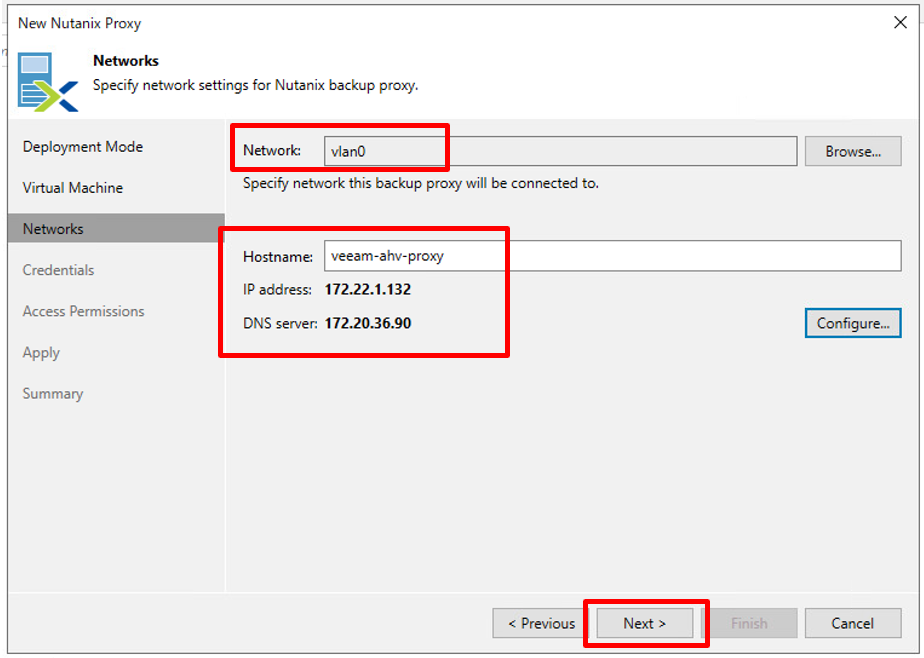
Task: Click the greyed-out Finish button
Action: click(x=749, y=623)
